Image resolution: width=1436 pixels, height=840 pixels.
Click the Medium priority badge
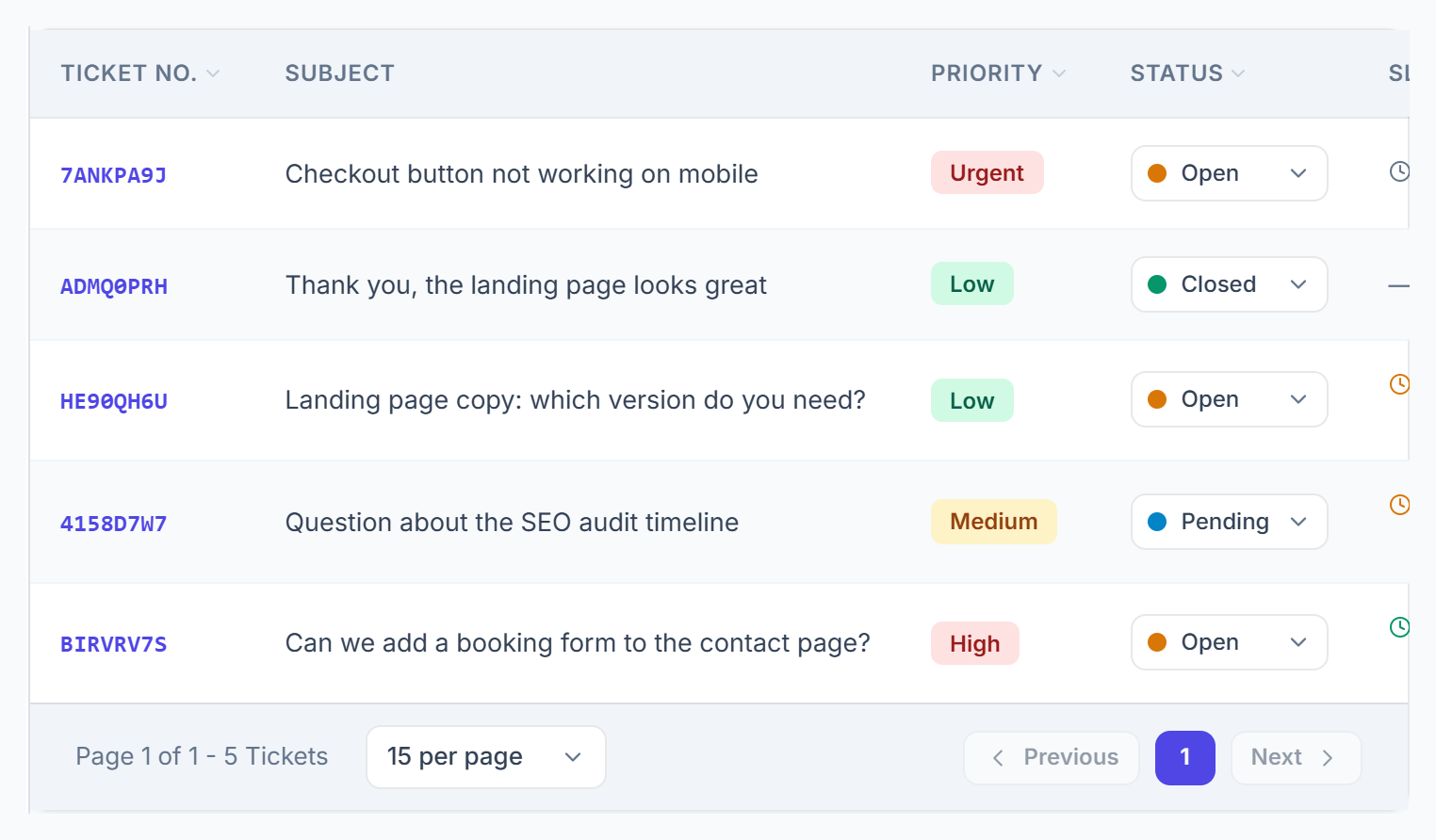(x=993, y=522)
